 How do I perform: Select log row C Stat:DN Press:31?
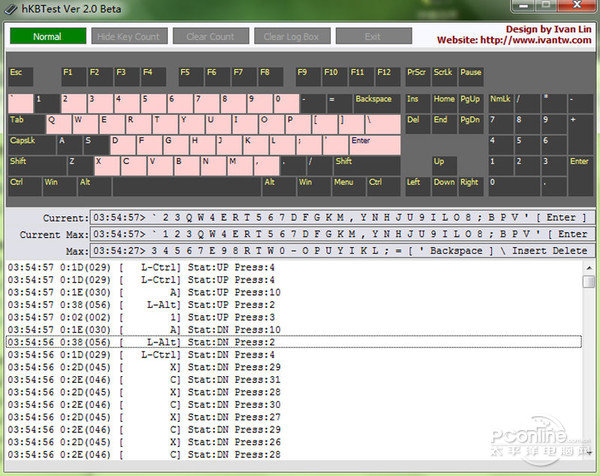click(294, 380)
